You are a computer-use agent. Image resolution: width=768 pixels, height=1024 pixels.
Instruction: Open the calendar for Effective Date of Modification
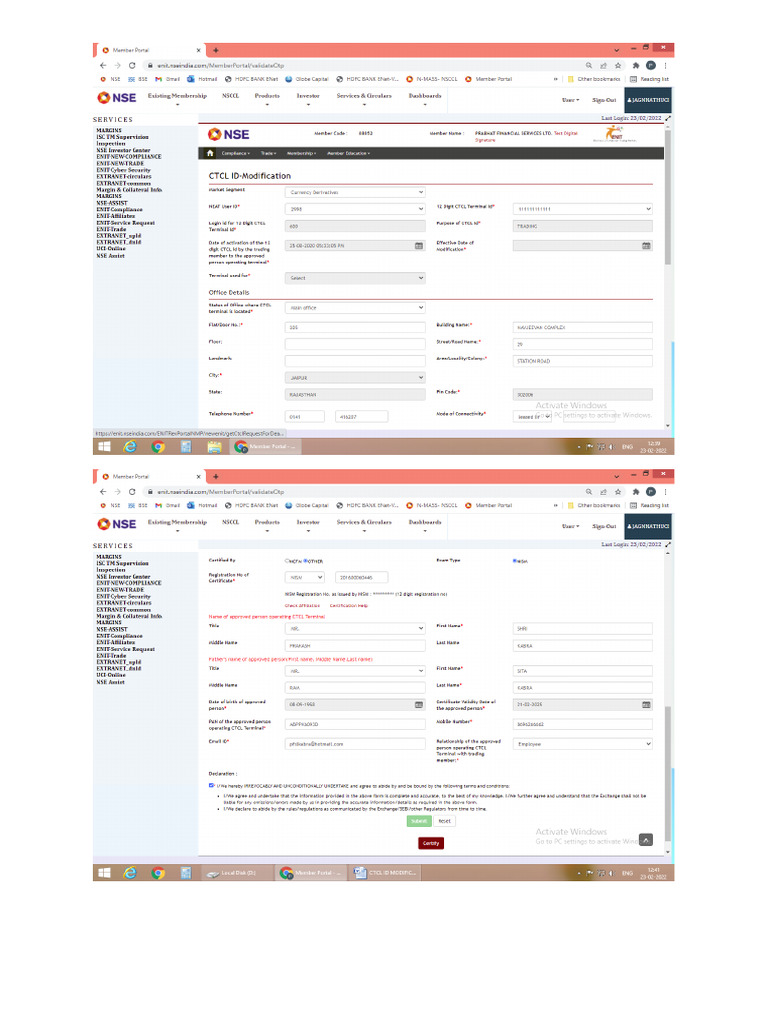pyautogui.click(x=646, y=246)
